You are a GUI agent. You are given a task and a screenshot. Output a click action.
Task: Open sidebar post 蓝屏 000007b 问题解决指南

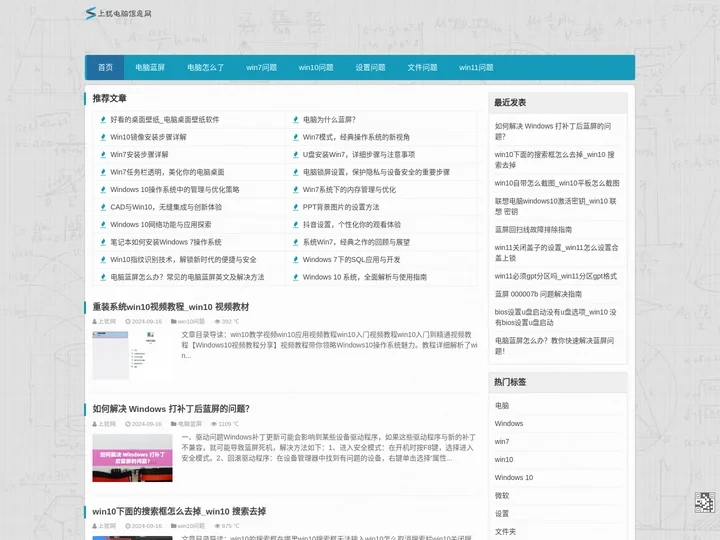tap(538, 294)
